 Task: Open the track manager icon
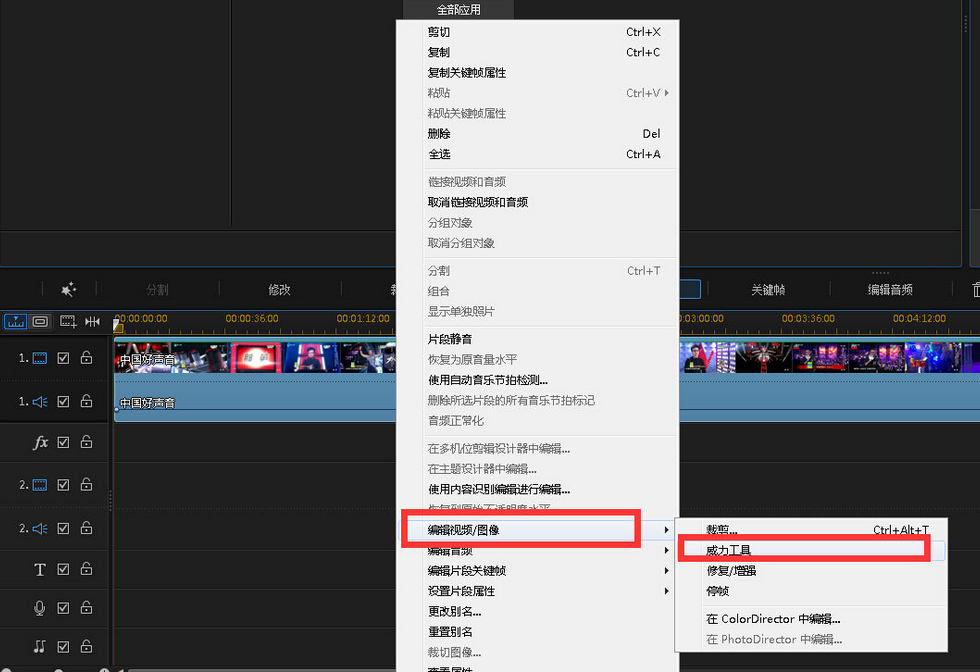[40, 321]
